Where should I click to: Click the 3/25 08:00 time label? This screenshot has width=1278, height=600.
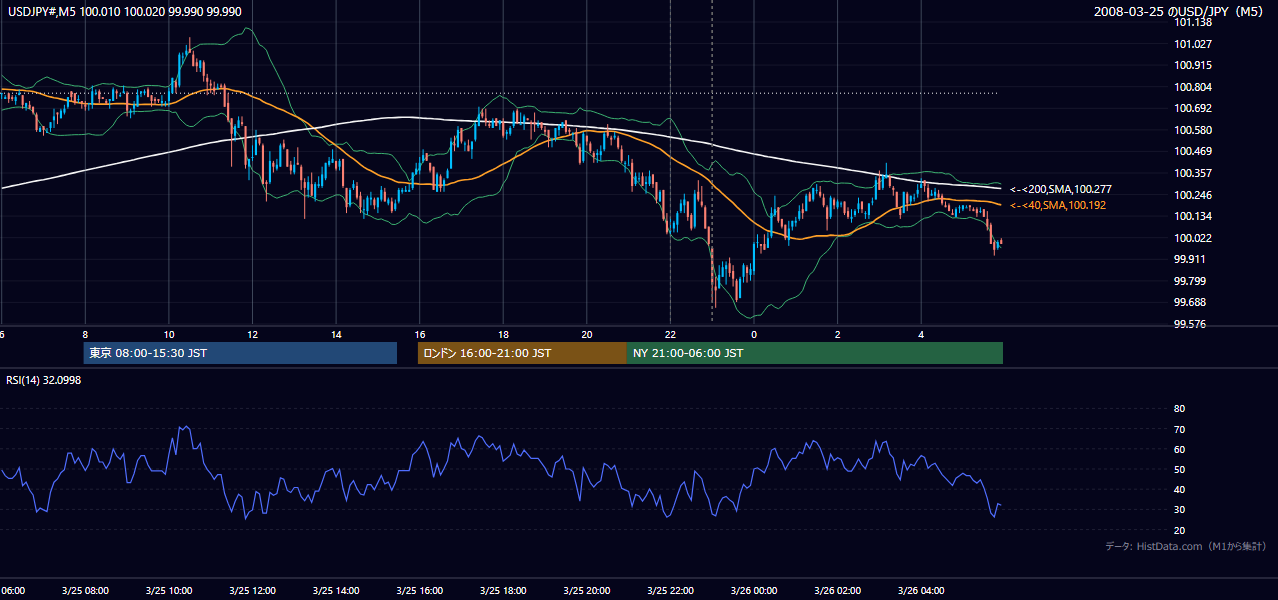coord(85,590)
